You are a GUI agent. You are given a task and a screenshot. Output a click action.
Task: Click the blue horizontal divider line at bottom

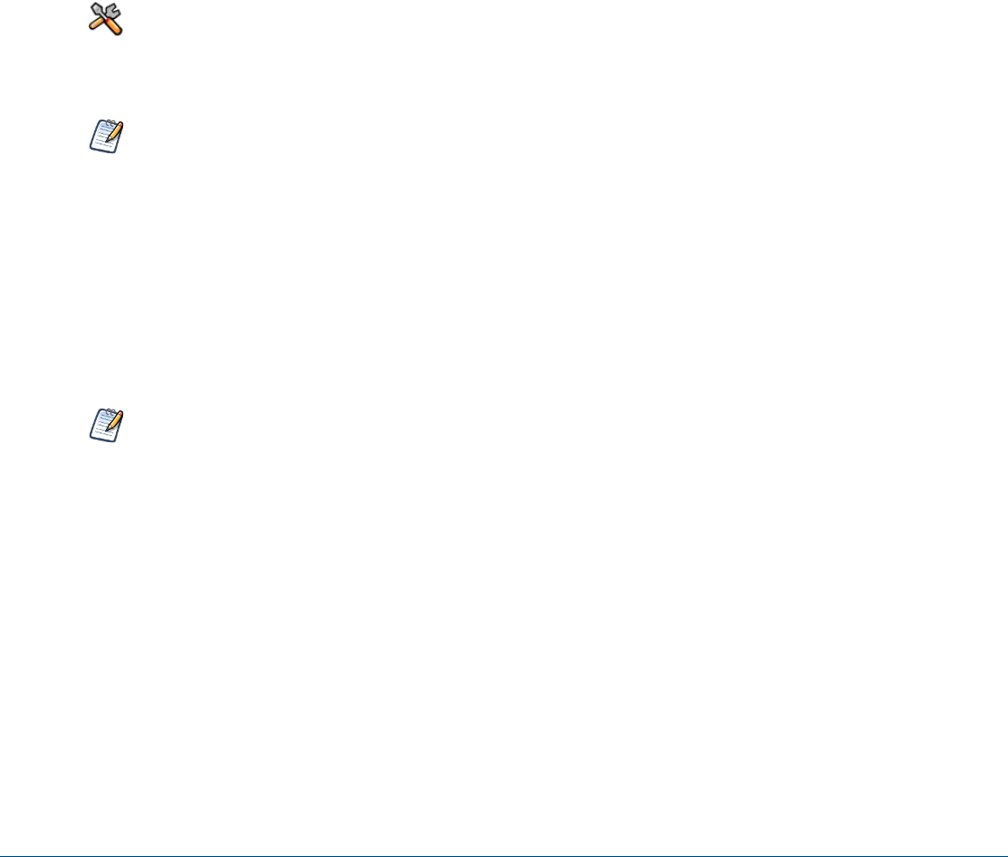pos(504,856)
